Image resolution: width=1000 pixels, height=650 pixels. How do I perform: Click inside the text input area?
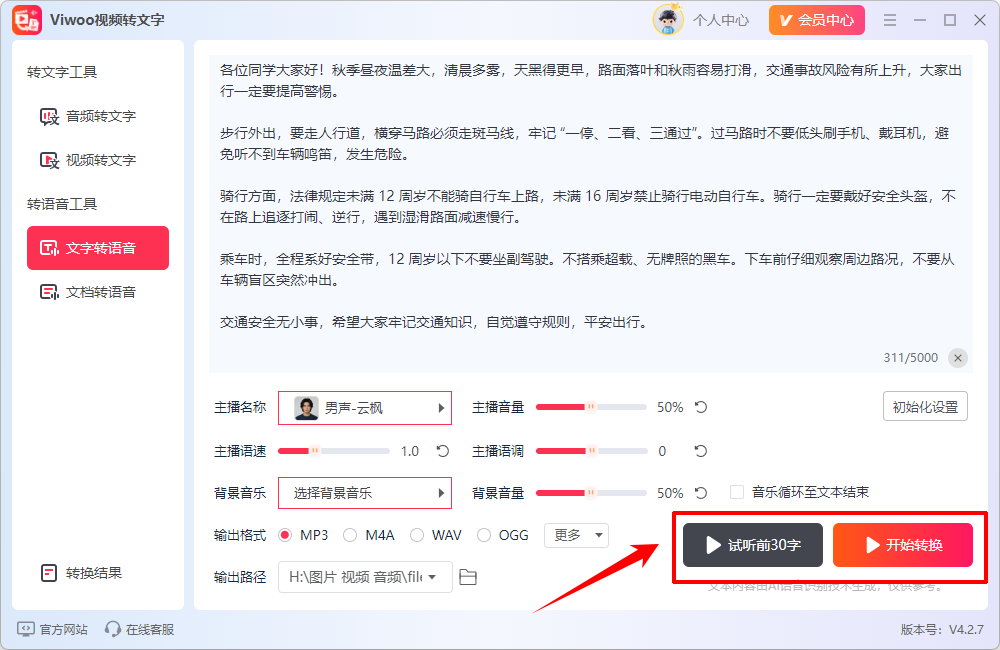(591, 214)
